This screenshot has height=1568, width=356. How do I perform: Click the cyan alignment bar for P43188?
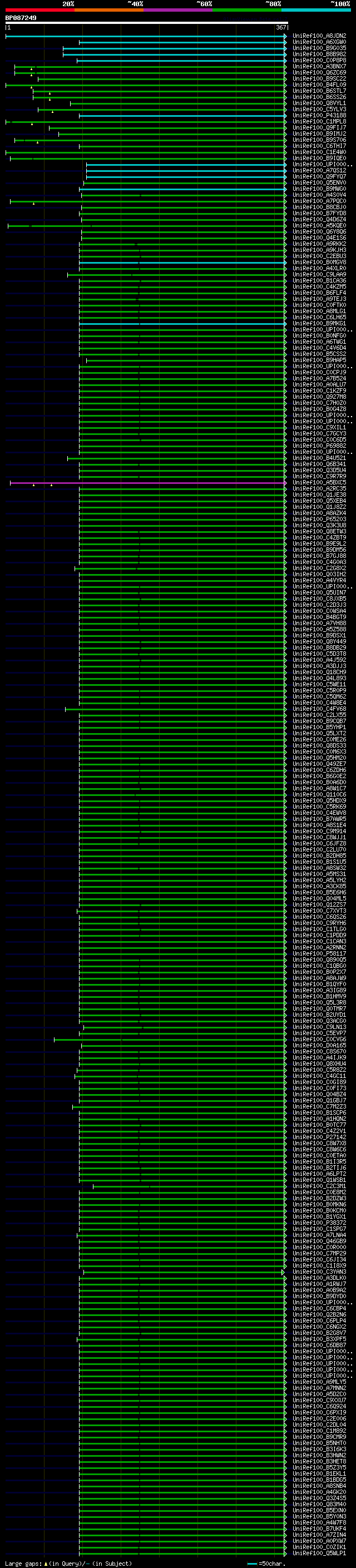[182, 116]
